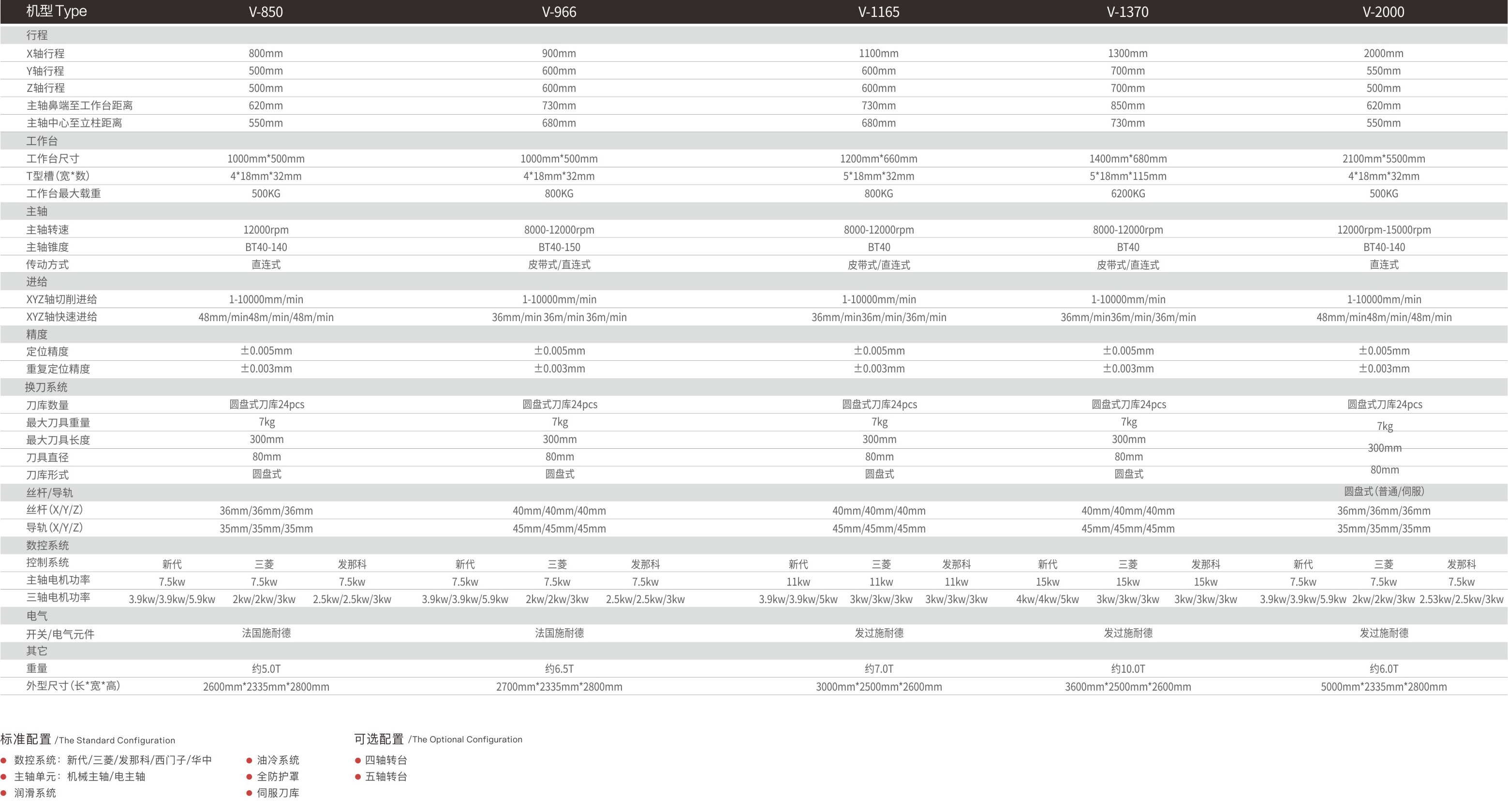The image size is (1508, 812).
Task: Click the 主轴转速 row label
Action: pos(47,230)
